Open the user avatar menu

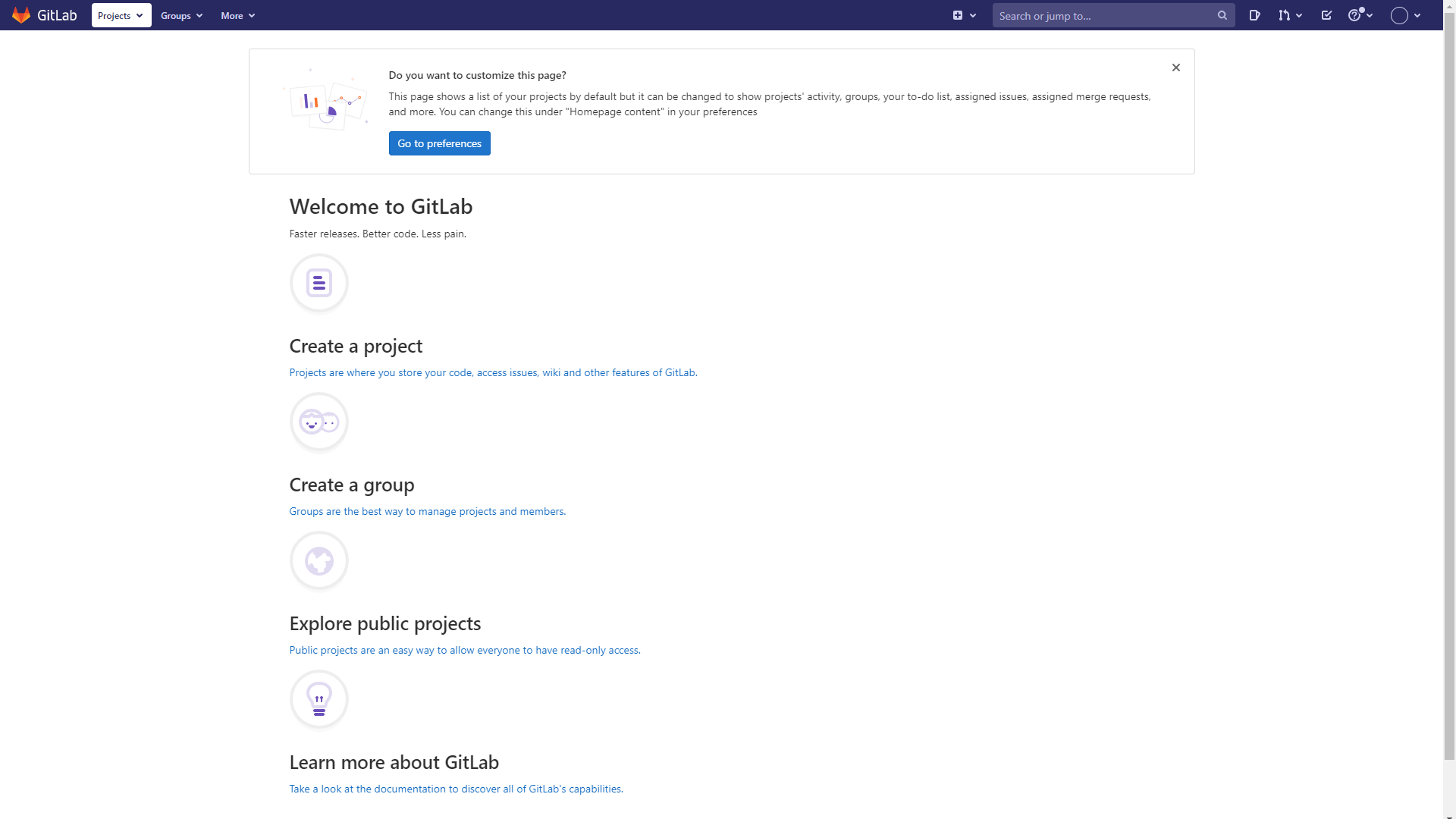tap(1406, 15)
